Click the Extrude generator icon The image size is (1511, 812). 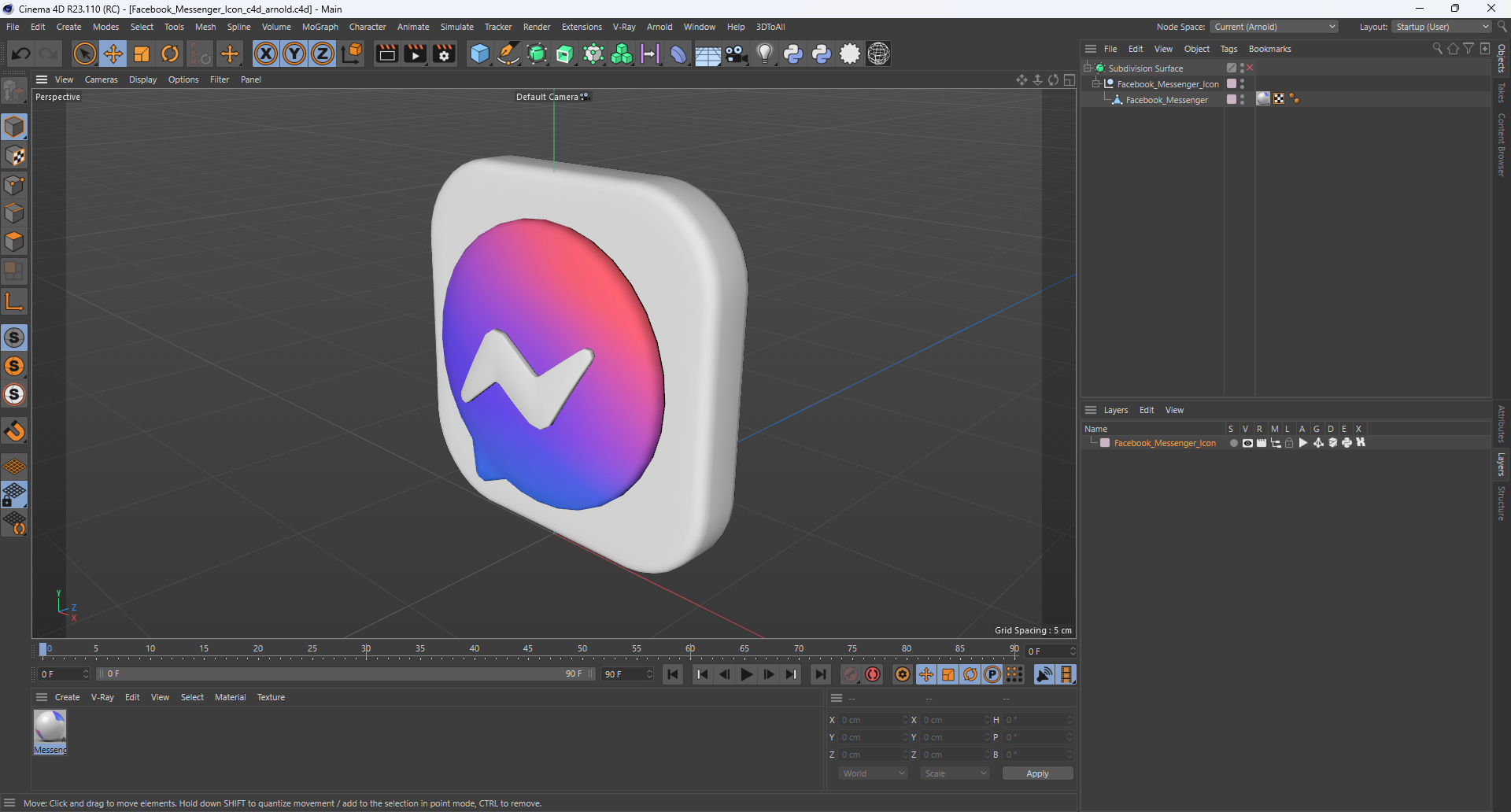[x=565, y=54]
